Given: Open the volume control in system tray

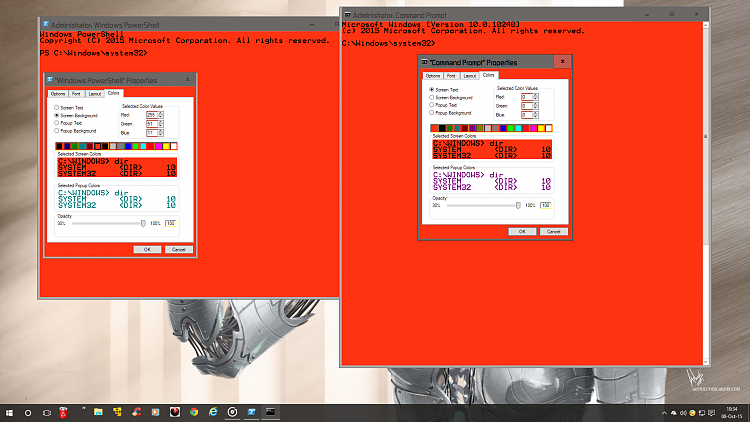Looking at the screenshot, I should 683,413.
